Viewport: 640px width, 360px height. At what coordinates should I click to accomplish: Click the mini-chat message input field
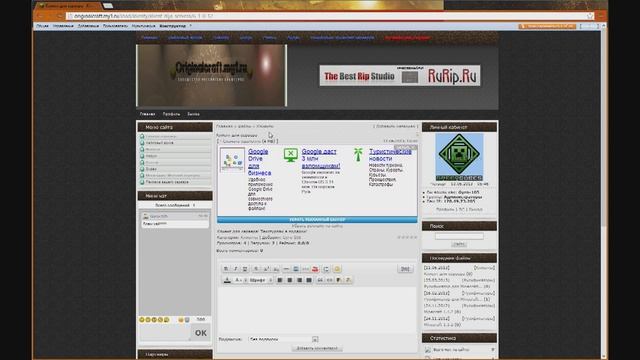[x=165, y=333]
